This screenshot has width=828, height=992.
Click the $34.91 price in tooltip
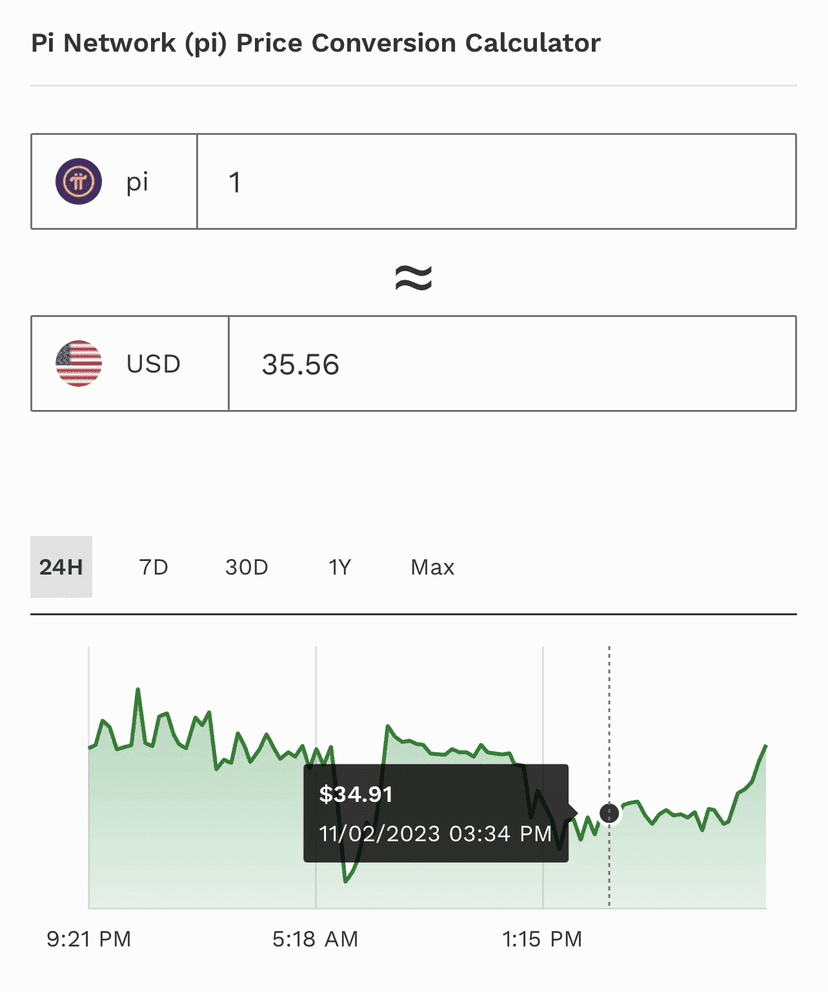click(x=356, y=795)
